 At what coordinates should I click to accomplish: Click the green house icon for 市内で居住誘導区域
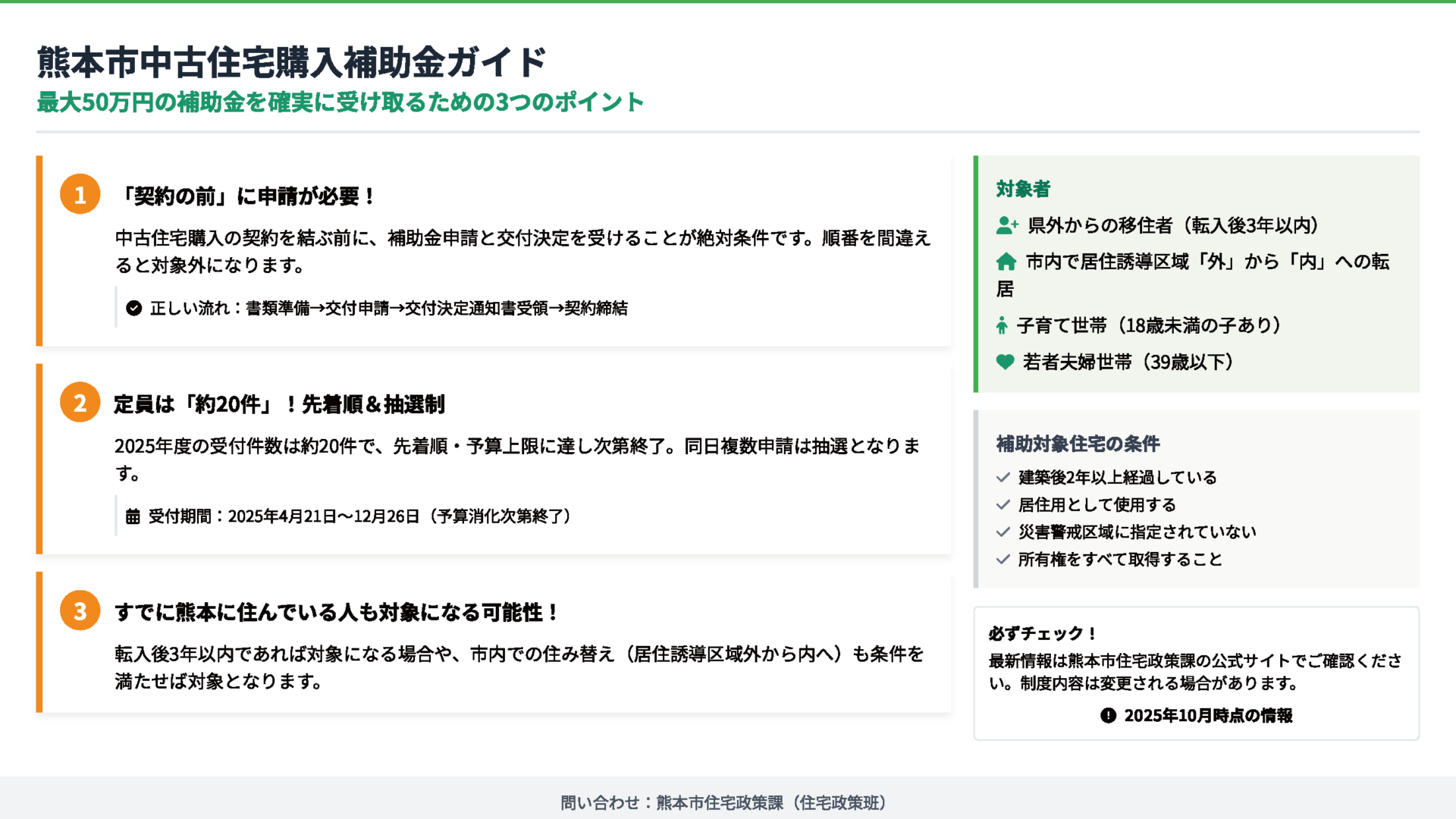tap(1006, 262)
